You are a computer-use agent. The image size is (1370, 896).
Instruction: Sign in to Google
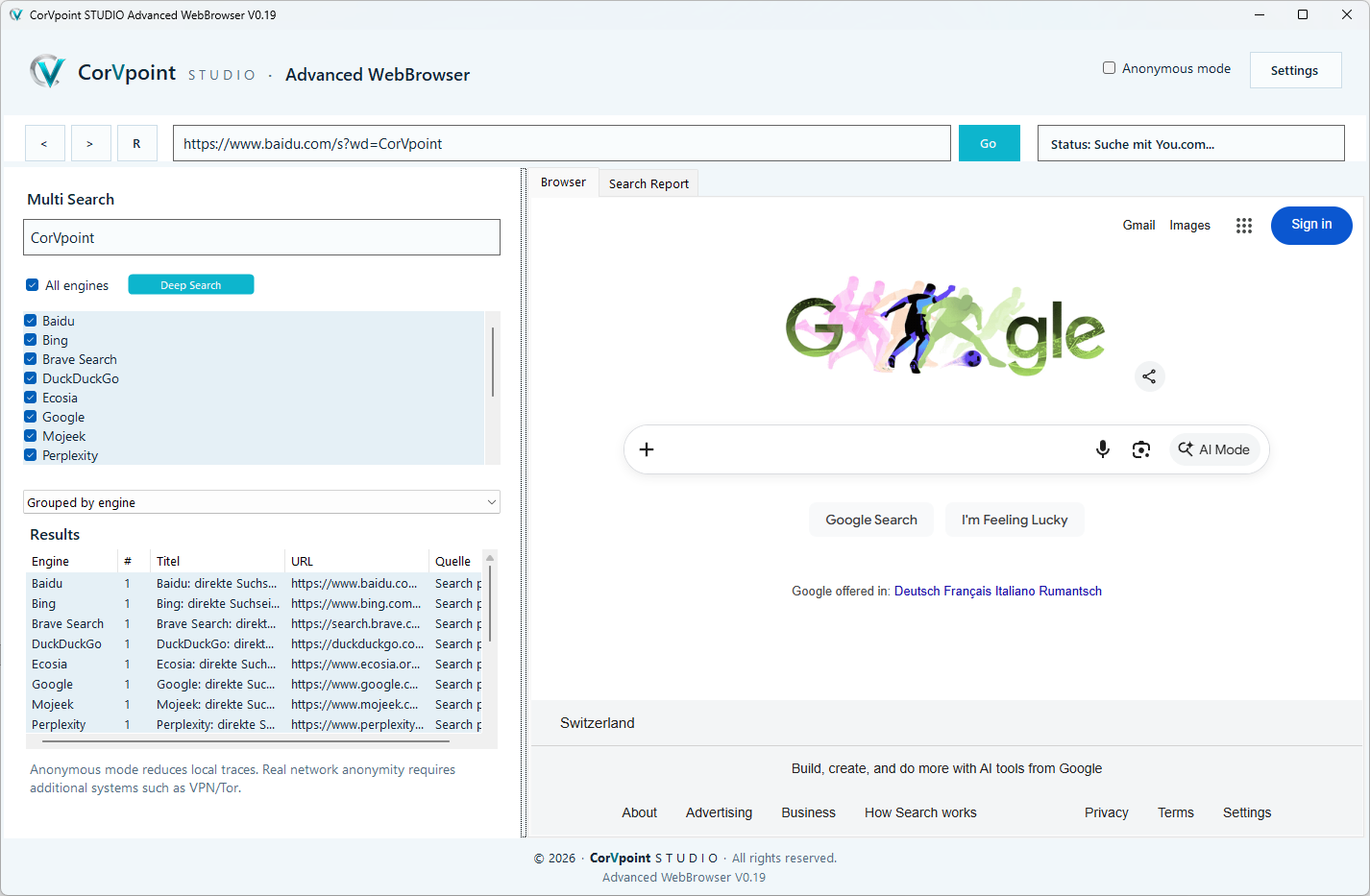(x=1311, y=225)
